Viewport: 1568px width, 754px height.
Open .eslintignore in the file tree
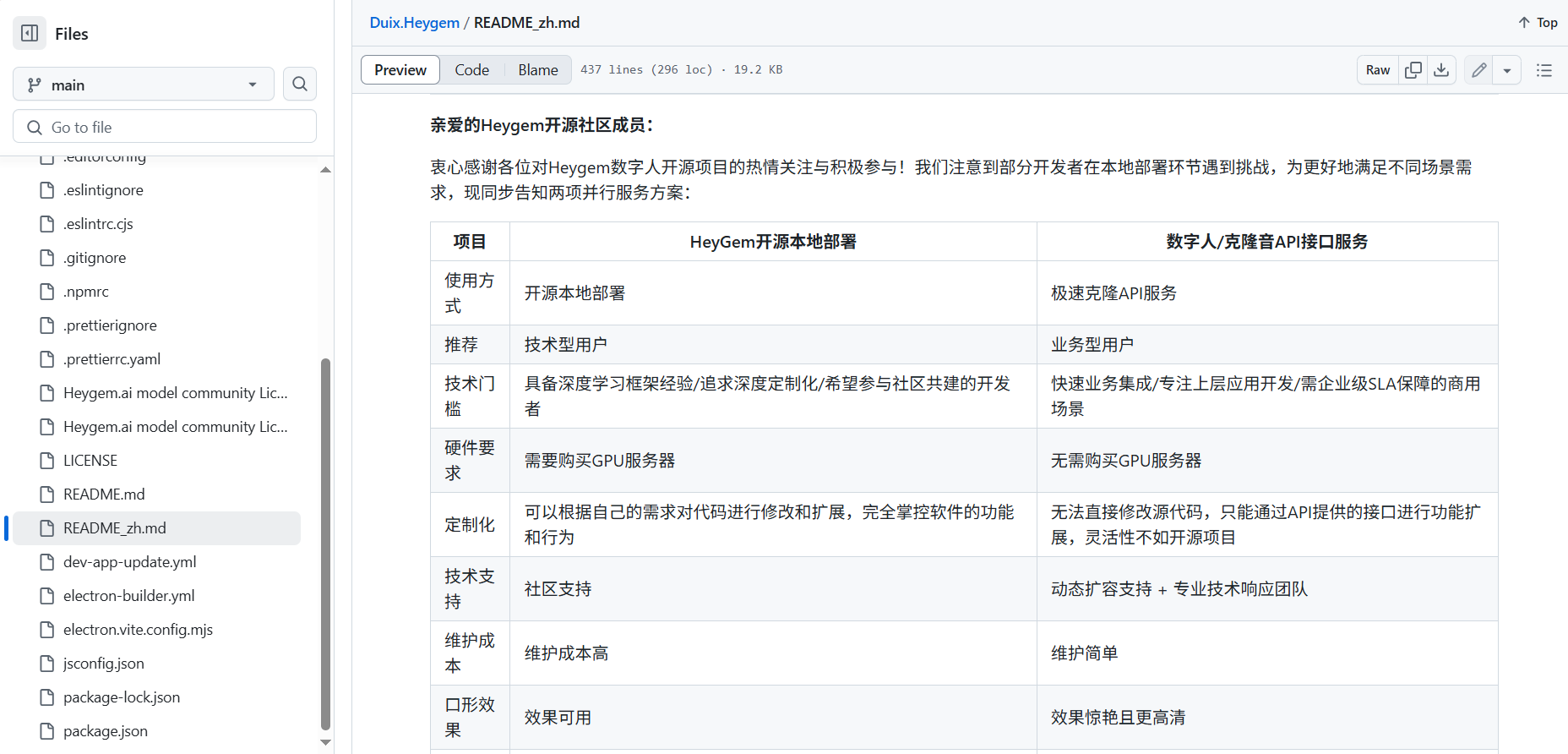pos(103,190)
